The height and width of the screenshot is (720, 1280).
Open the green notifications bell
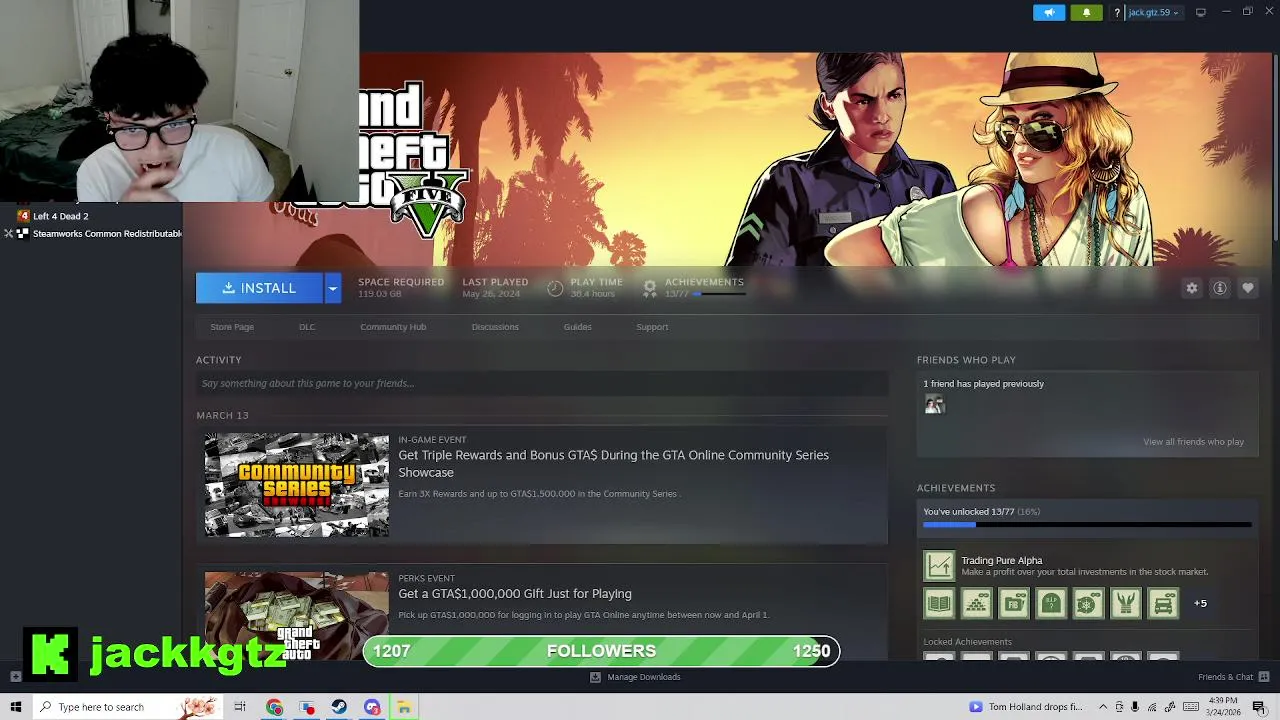pos(1086,12)
